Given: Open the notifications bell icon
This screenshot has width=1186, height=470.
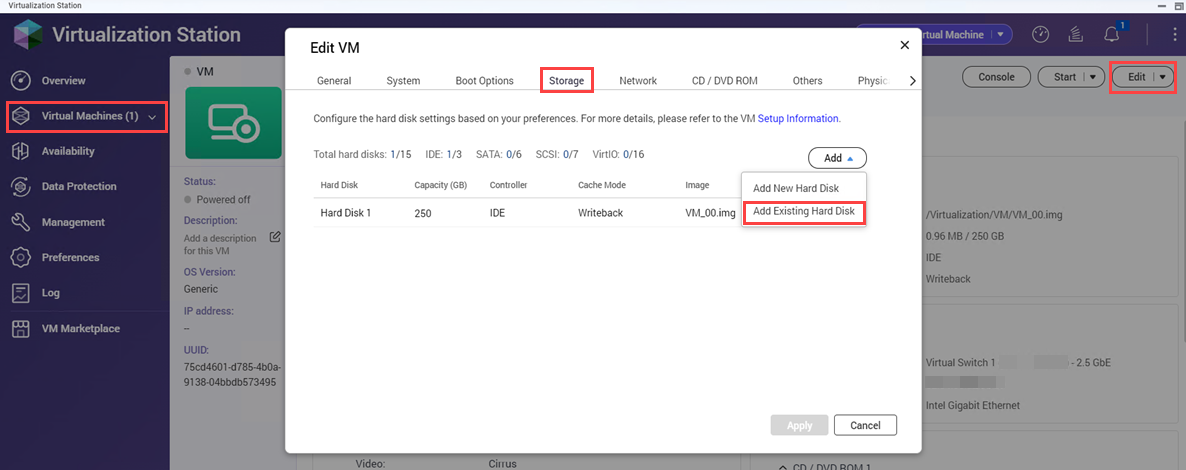Looking at the screenshot, I should click(1111, 35).
